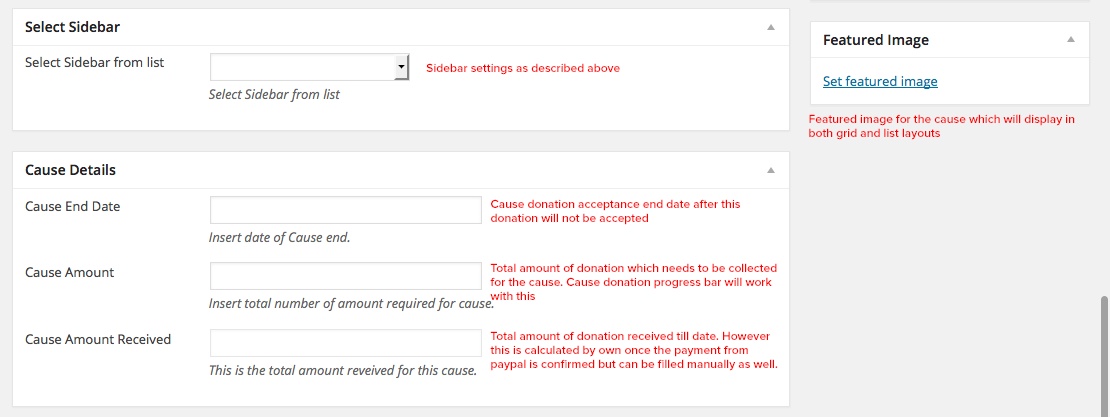Click the Cause Amount field label
The image size is (1110, 417).
(x=69, y=272)
